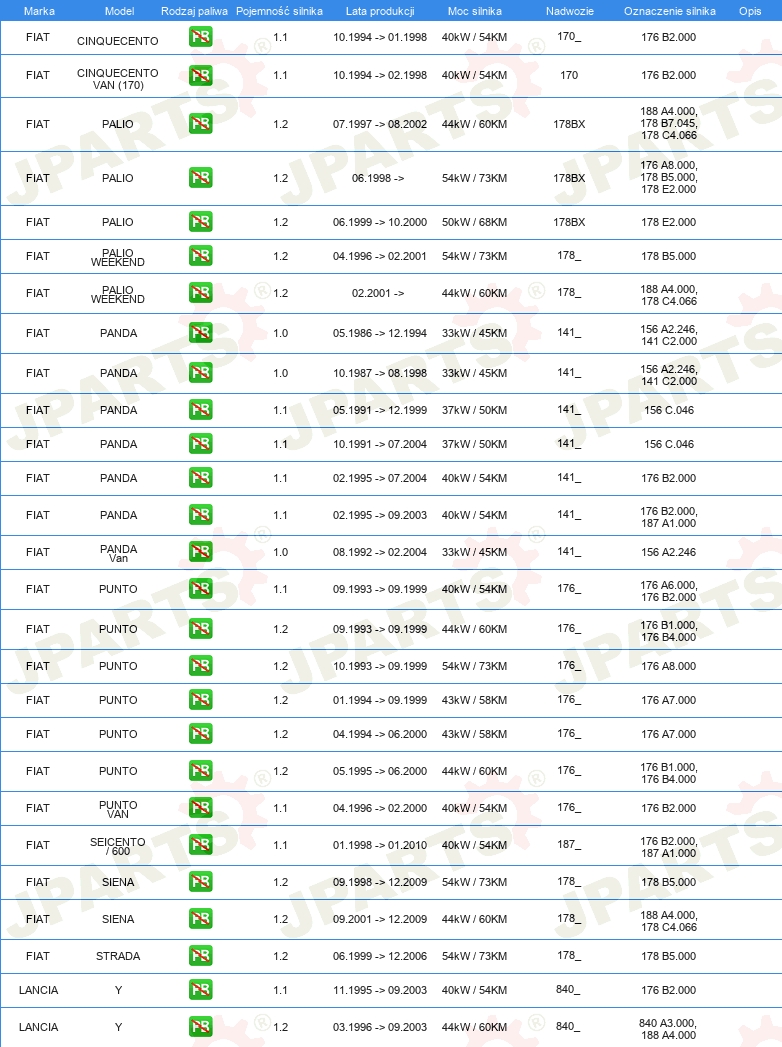Click the Nadwozie column header
This screenshot has height=1047, width=782.
click(570, 11)
